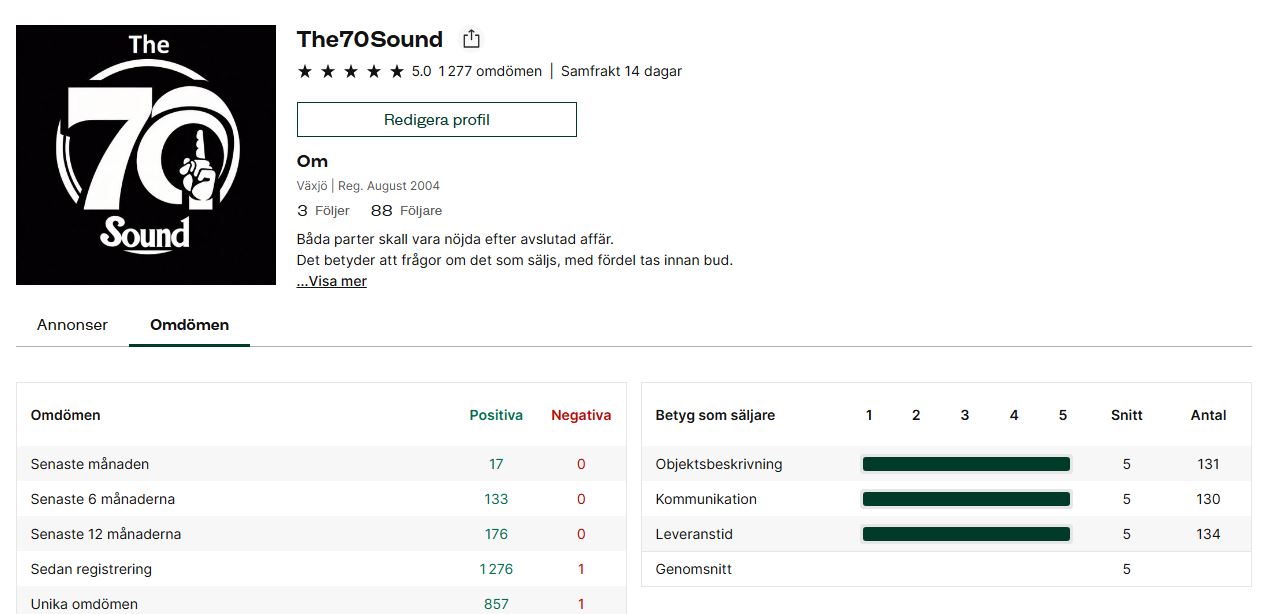Click positive count 176 for last 12 months
1268x614 pixels.
496,534
